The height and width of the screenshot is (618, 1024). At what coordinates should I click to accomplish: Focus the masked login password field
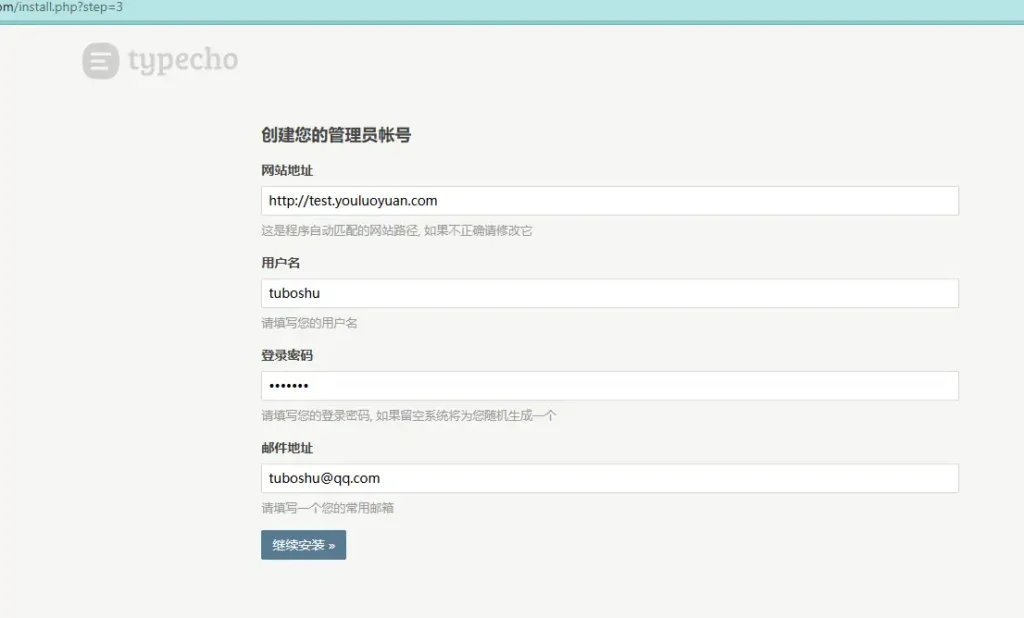click(x=609, y=386)
